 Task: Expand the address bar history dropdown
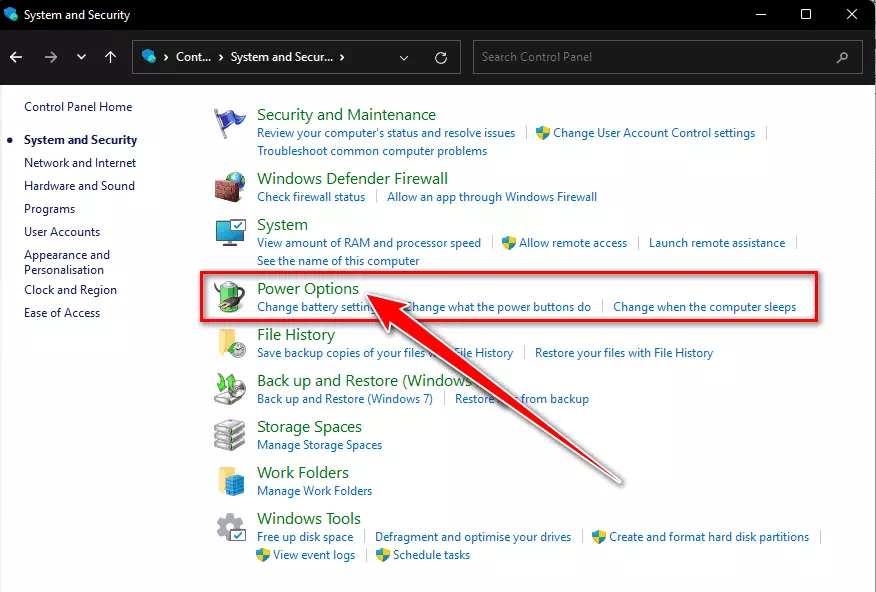(404, 58)
